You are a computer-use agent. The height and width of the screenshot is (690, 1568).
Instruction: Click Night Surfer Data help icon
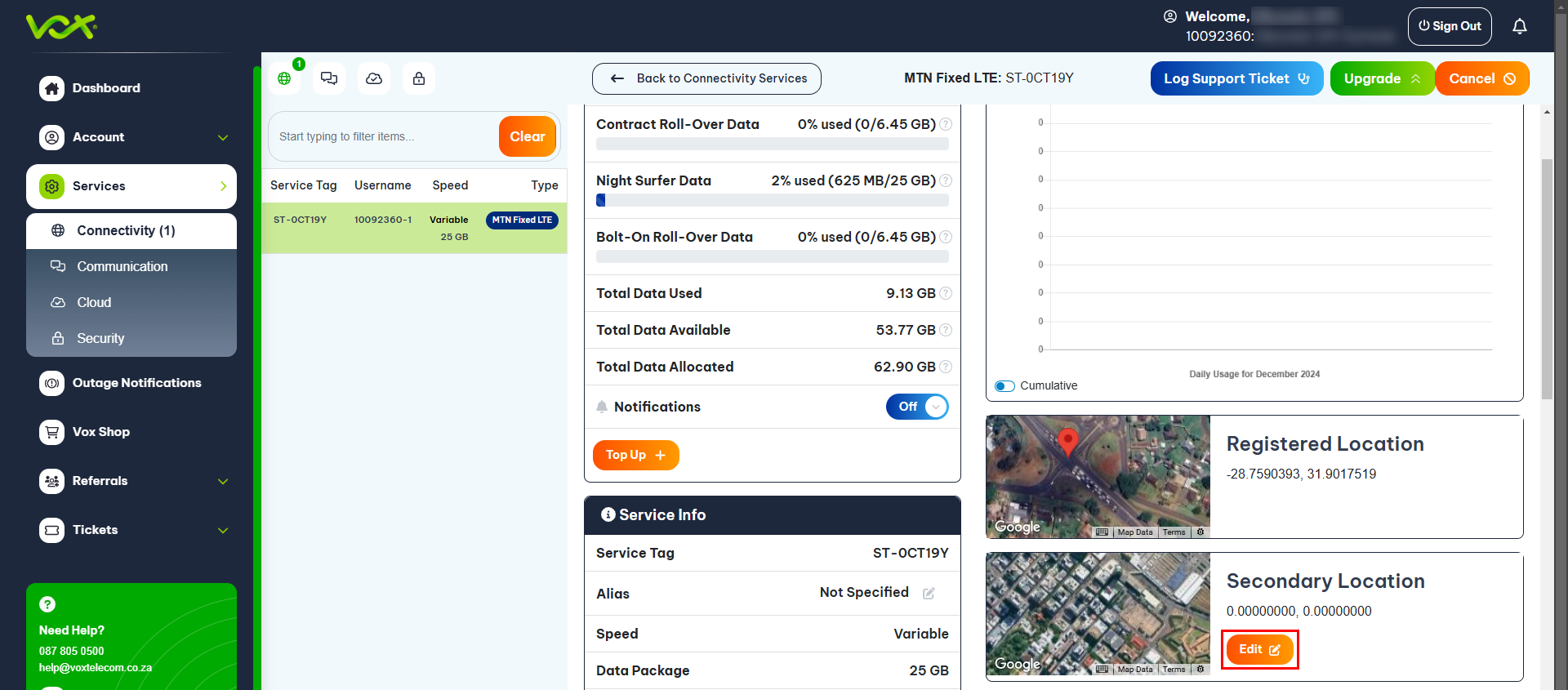click(x=946, y=180)
